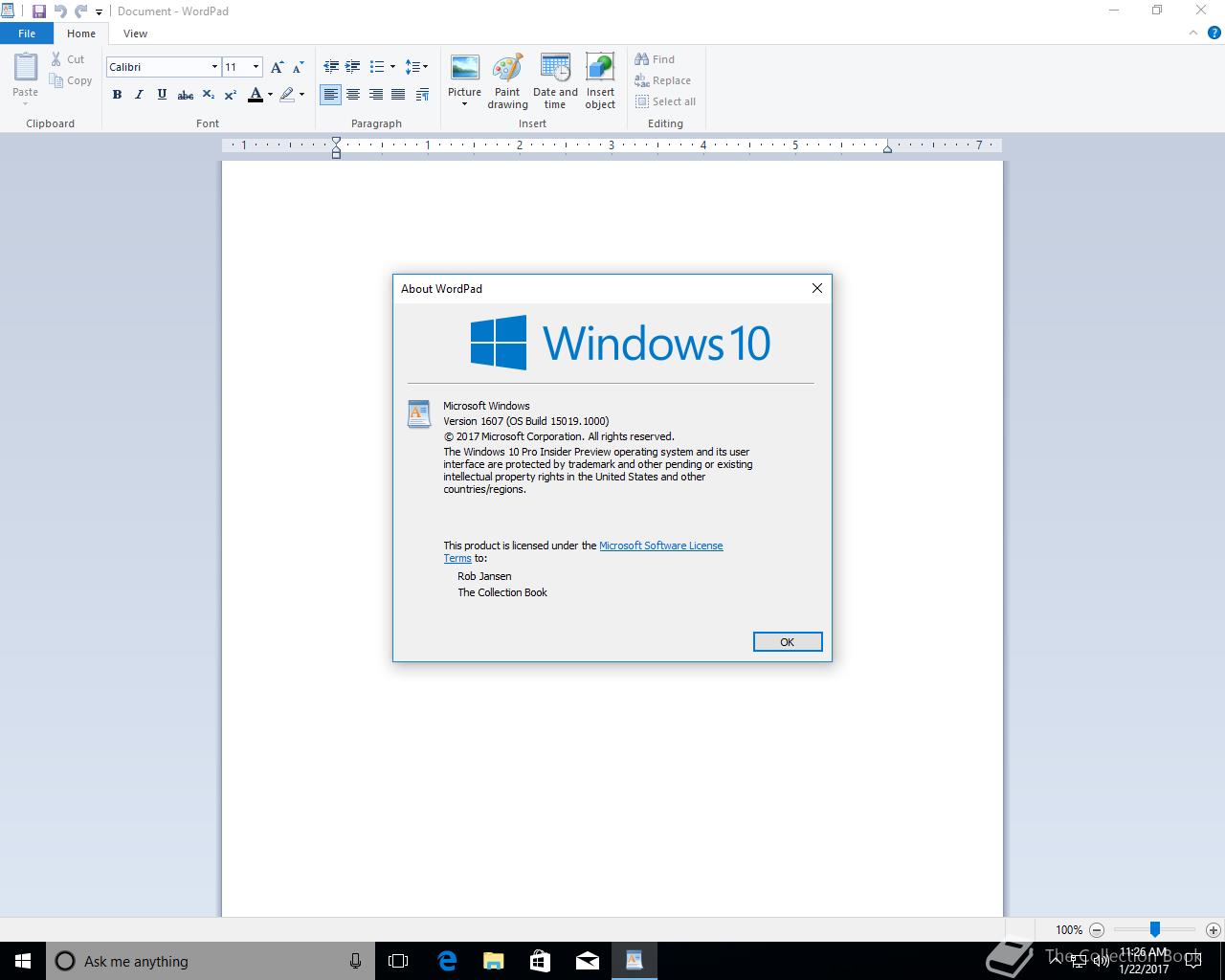Image resolution: width=1225 pixels, height=980 pixels.
Task: Click the right indent marker on ruler
Action: click(x=887, y=148)
